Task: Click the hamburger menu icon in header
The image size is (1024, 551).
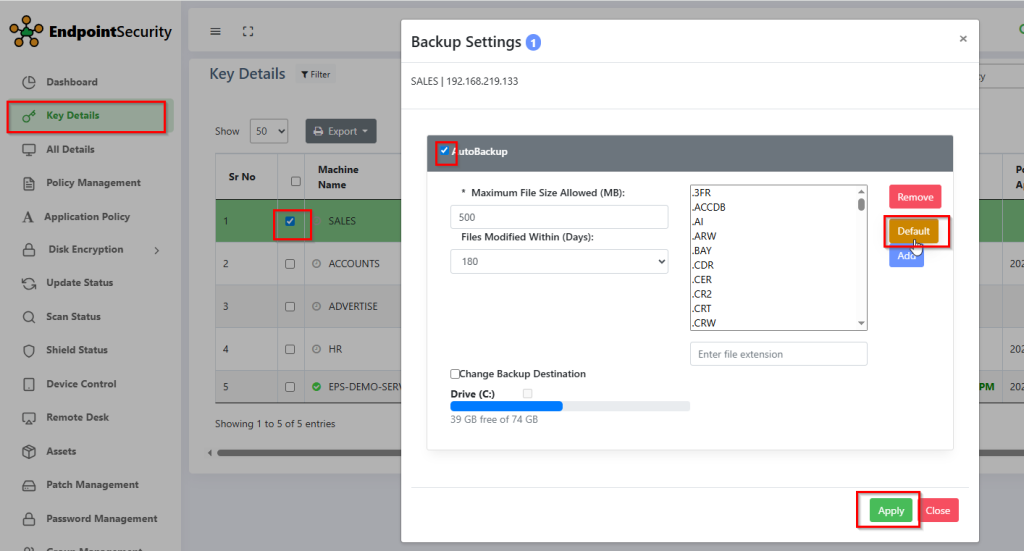Action: (215, 31)
